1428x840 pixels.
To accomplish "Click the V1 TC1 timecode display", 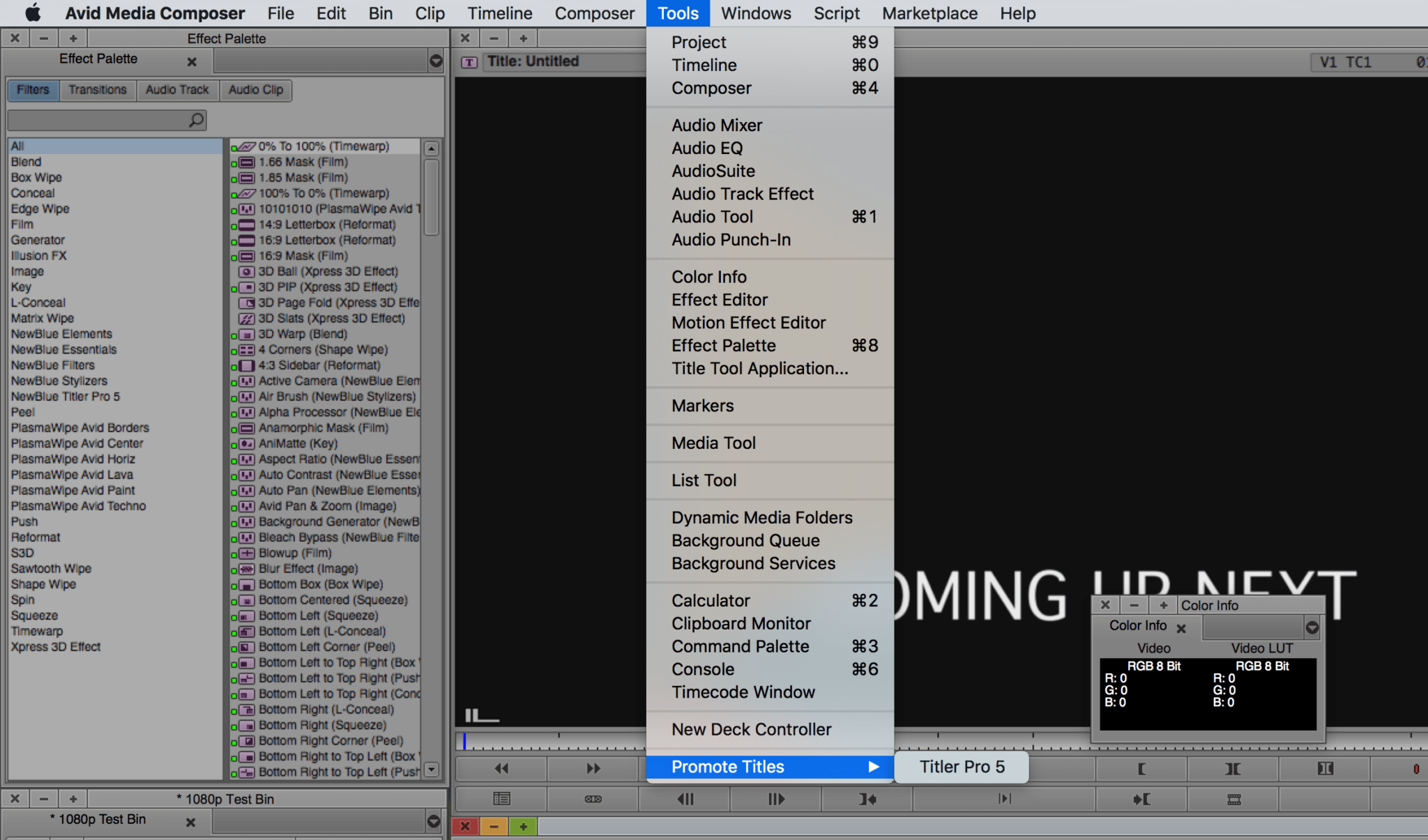I will [x=1369, y=63].
